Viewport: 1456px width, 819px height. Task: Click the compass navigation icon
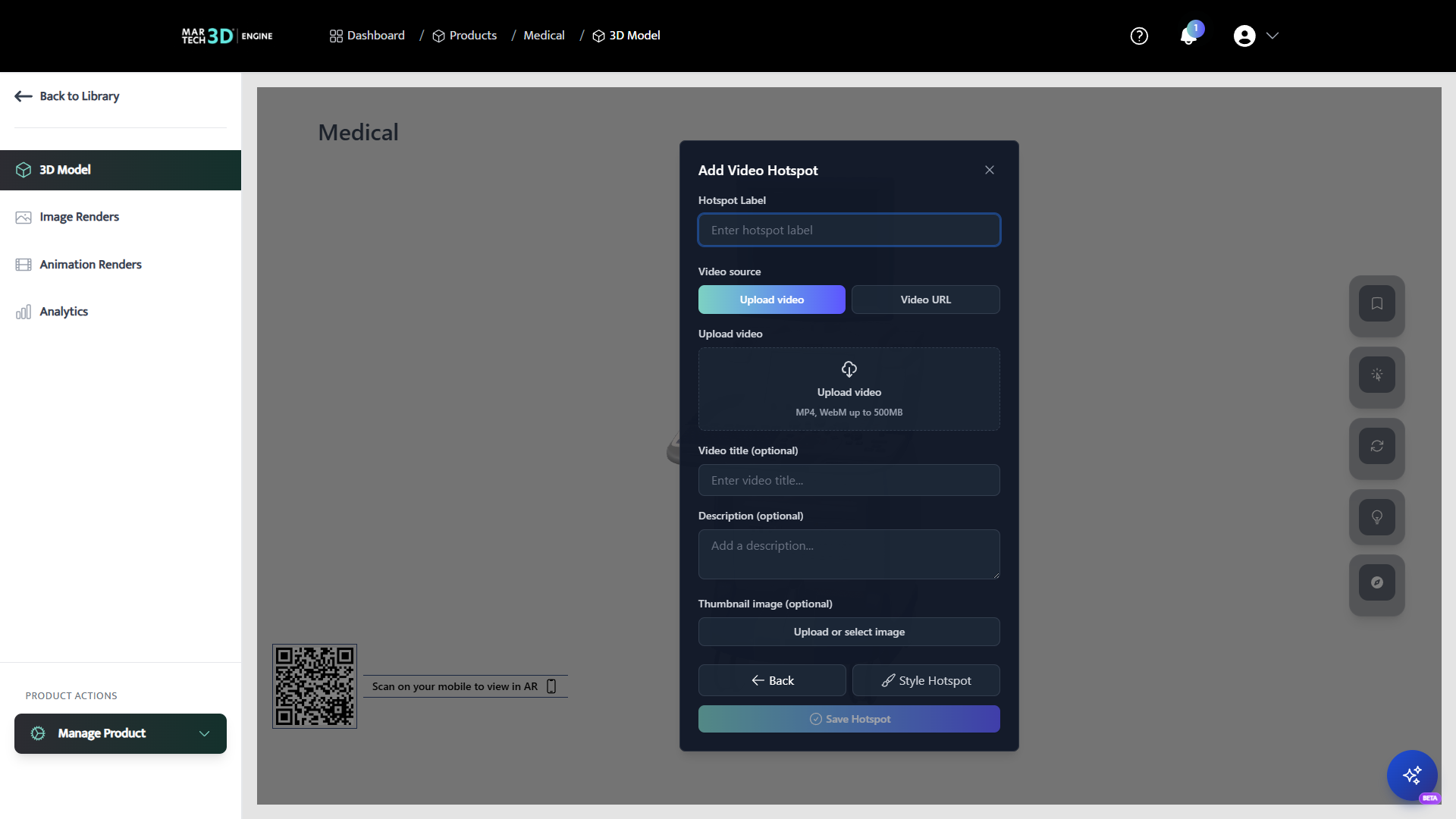pos(1377,582)
